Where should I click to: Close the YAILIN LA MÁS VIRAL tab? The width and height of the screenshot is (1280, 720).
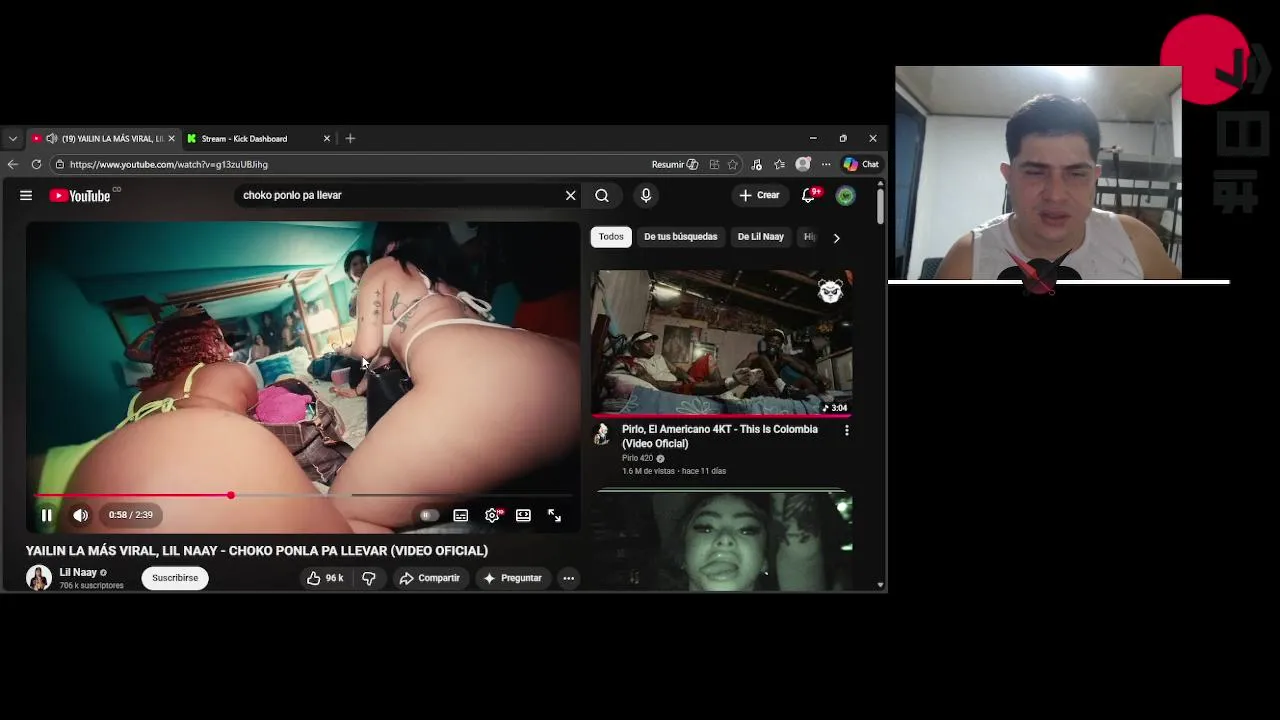171,139
